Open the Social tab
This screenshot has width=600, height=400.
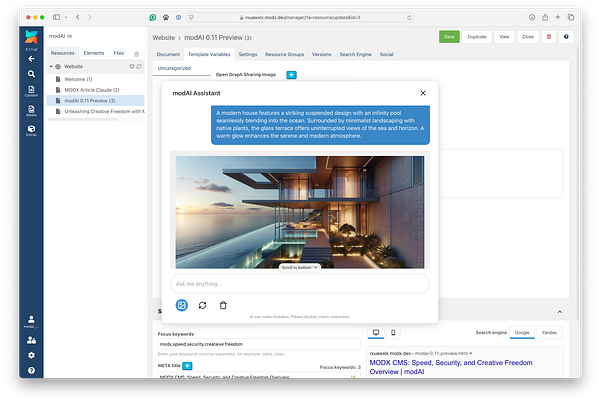386,54
